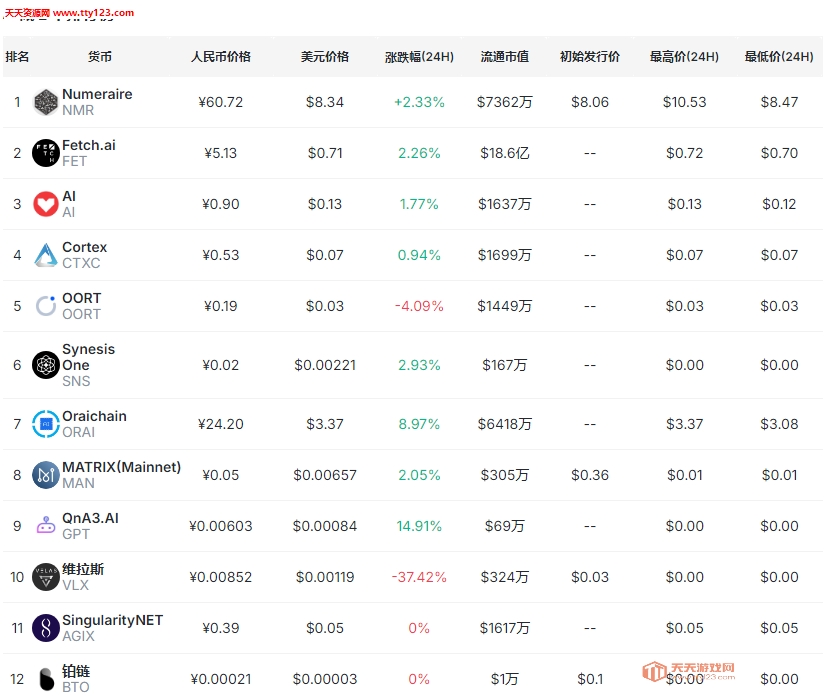Open the Oraichain coin name link
This screenshot has height=696, width=832.
(x=94, y=416)
